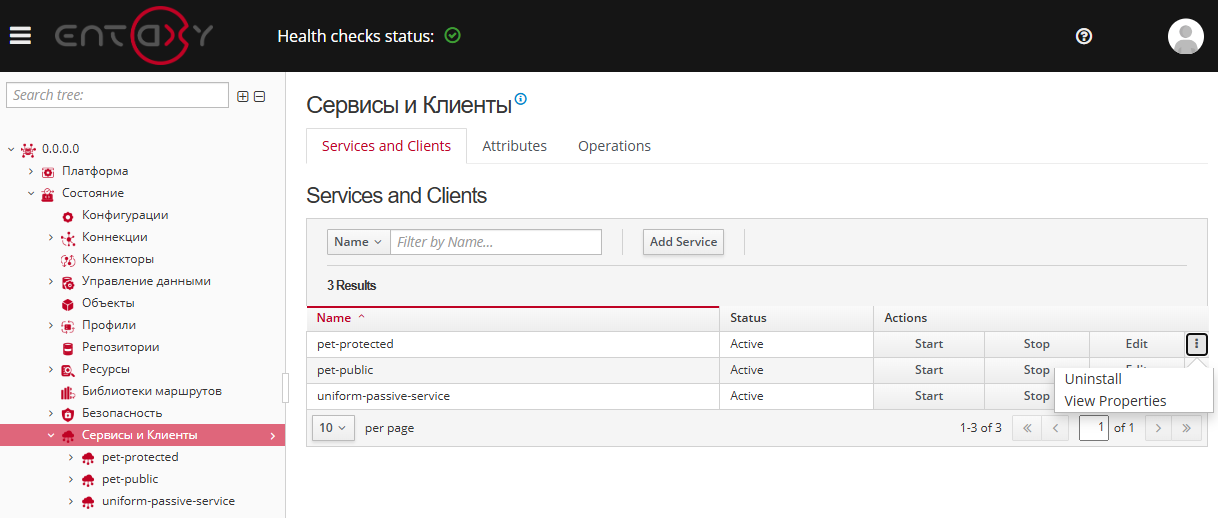This screenshot has width=1218, height=518.
Task: Sort the table by Name column header
Action: 334,318
